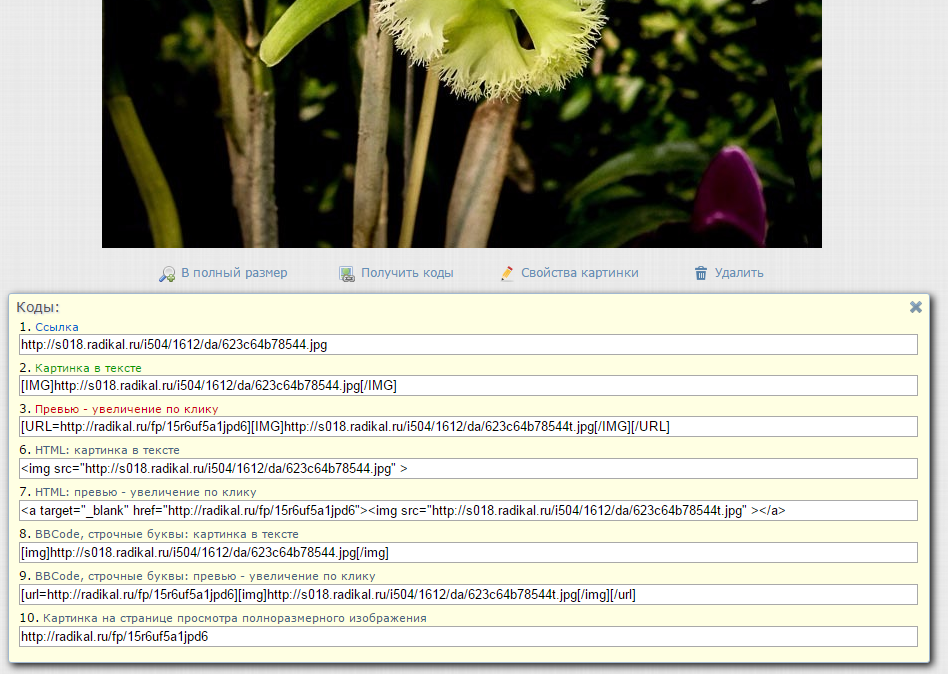Click the 'Получить коды' picture icon

(346, 274)
